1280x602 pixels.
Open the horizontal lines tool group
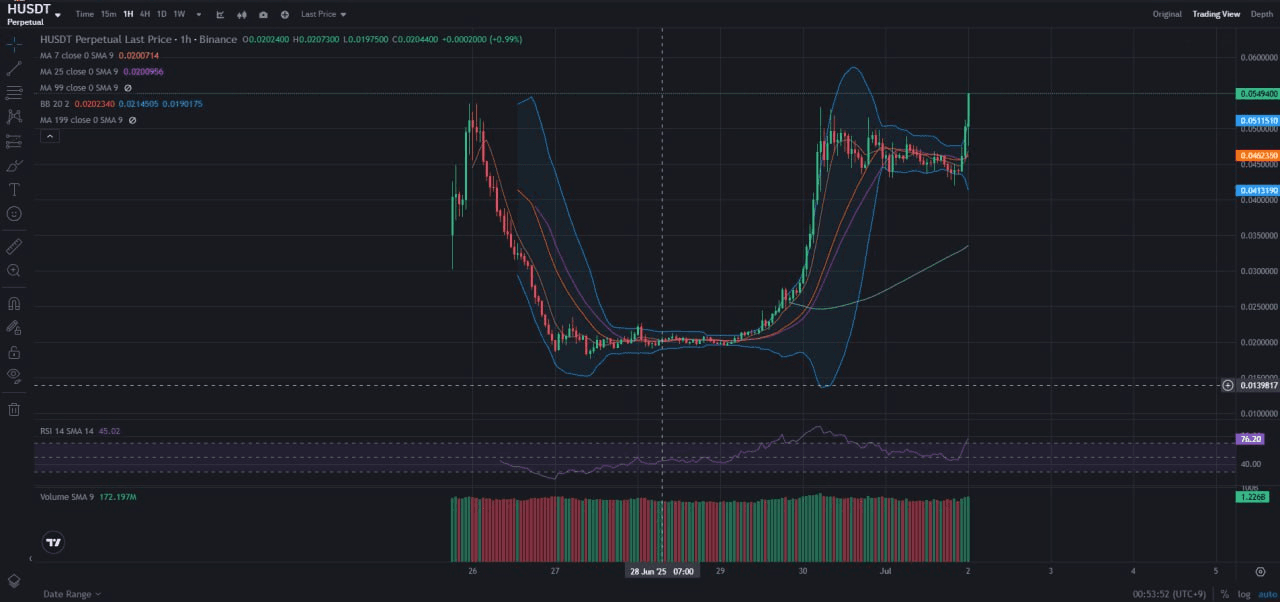14,93
